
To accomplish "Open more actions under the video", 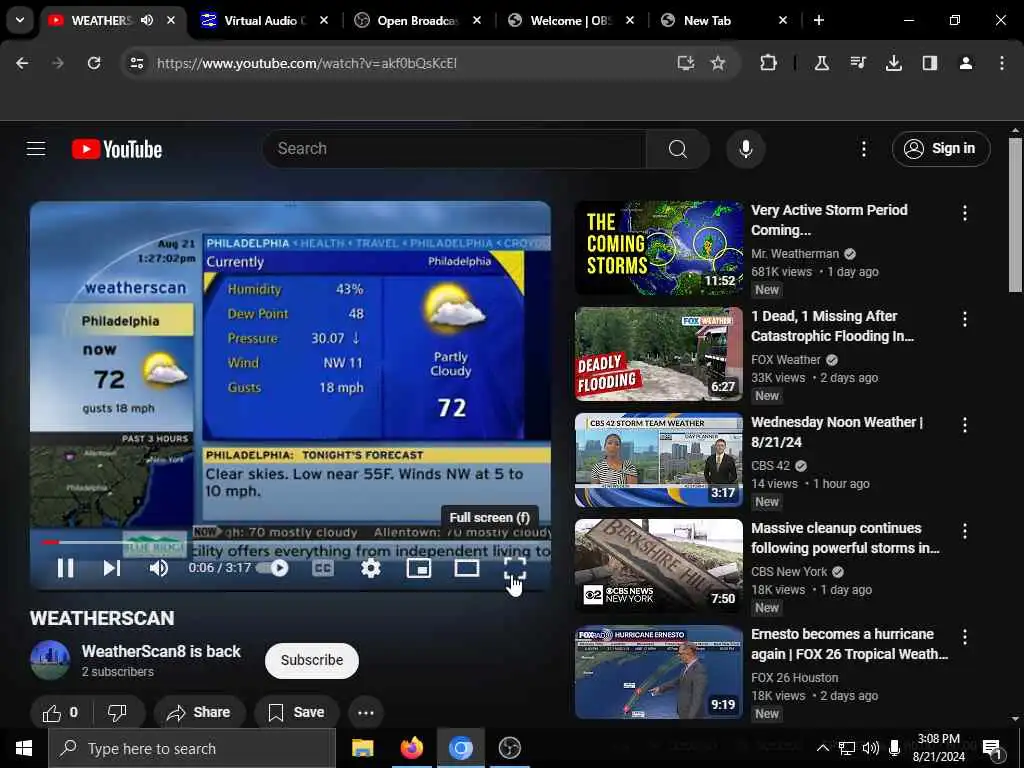I will pyautogui.click(x=366, y=712).
